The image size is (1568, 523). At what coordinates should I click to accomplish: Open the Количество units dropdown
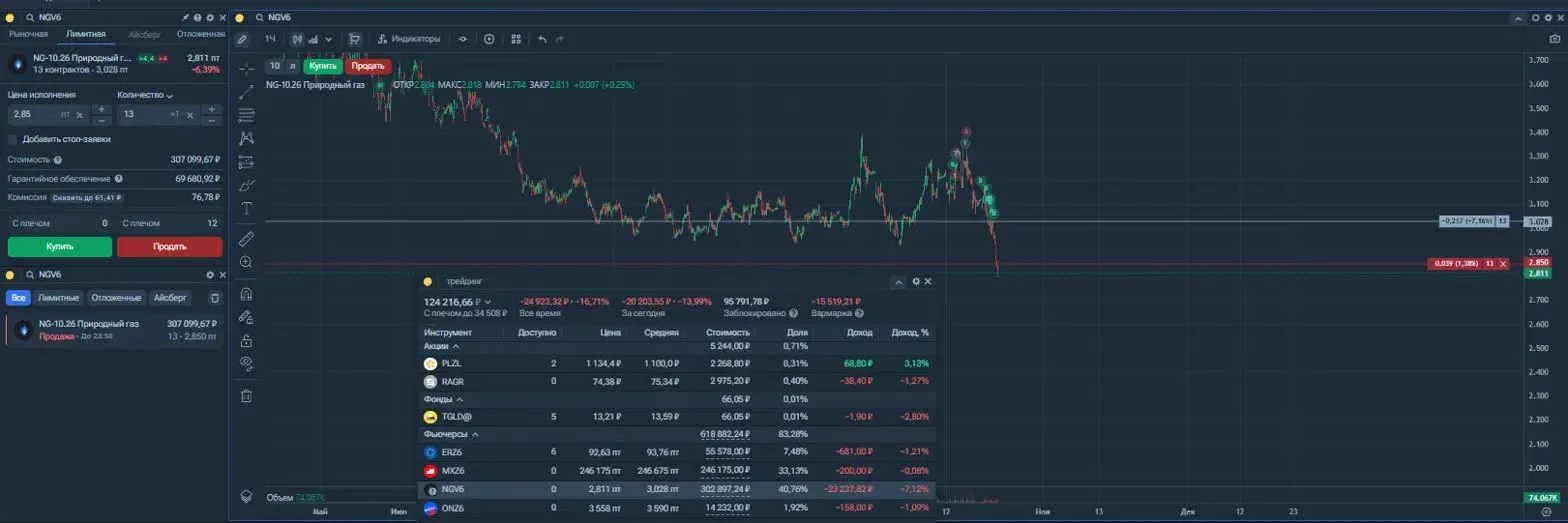coord(145,95)
